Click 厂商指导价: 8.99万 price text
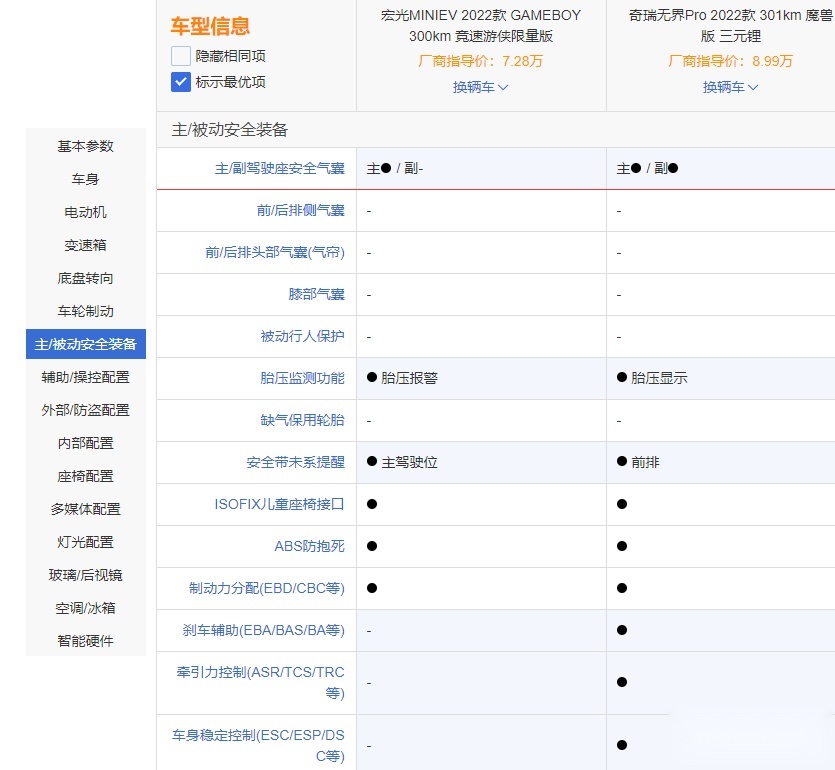 click(x=730, y=61)
